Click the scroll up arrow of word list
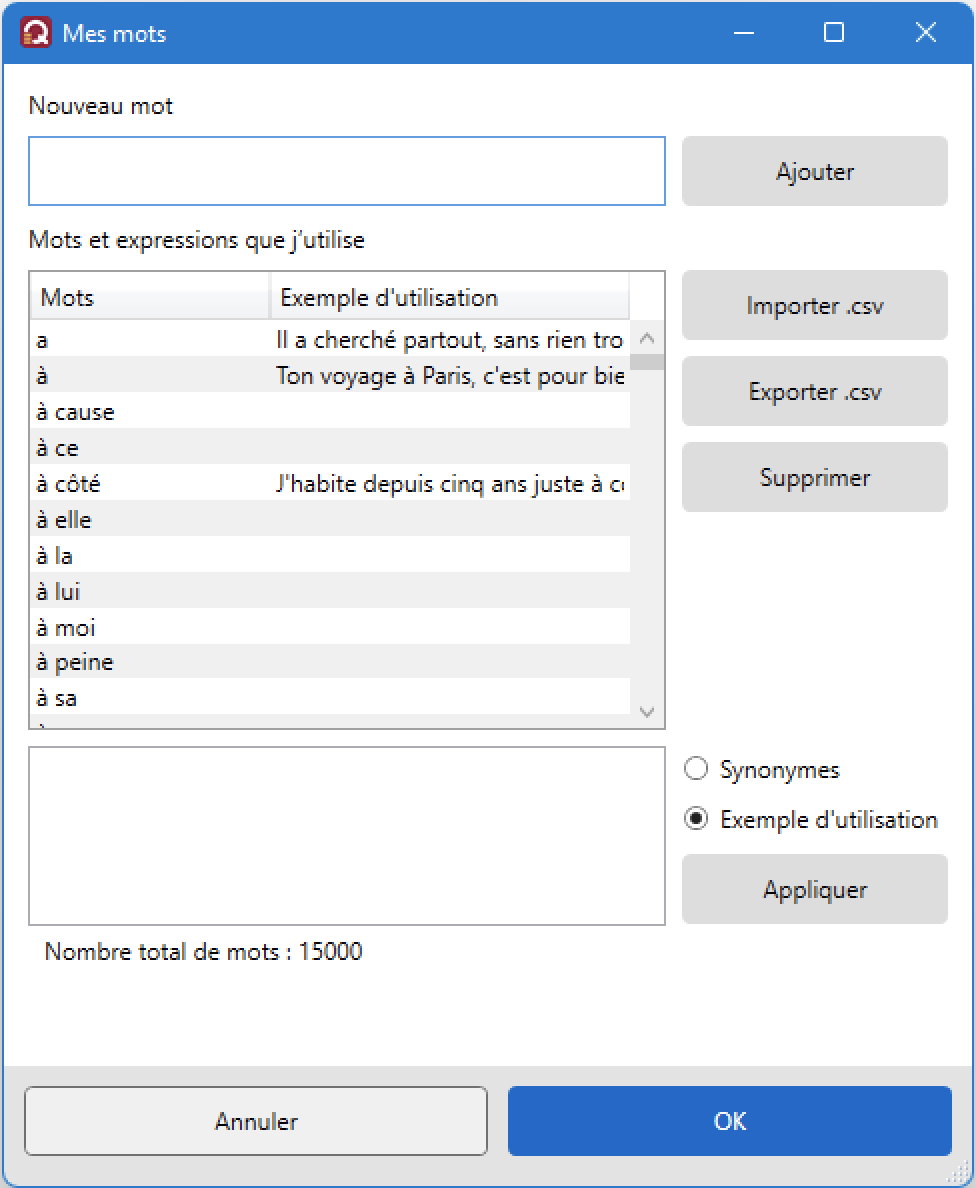 647,339
